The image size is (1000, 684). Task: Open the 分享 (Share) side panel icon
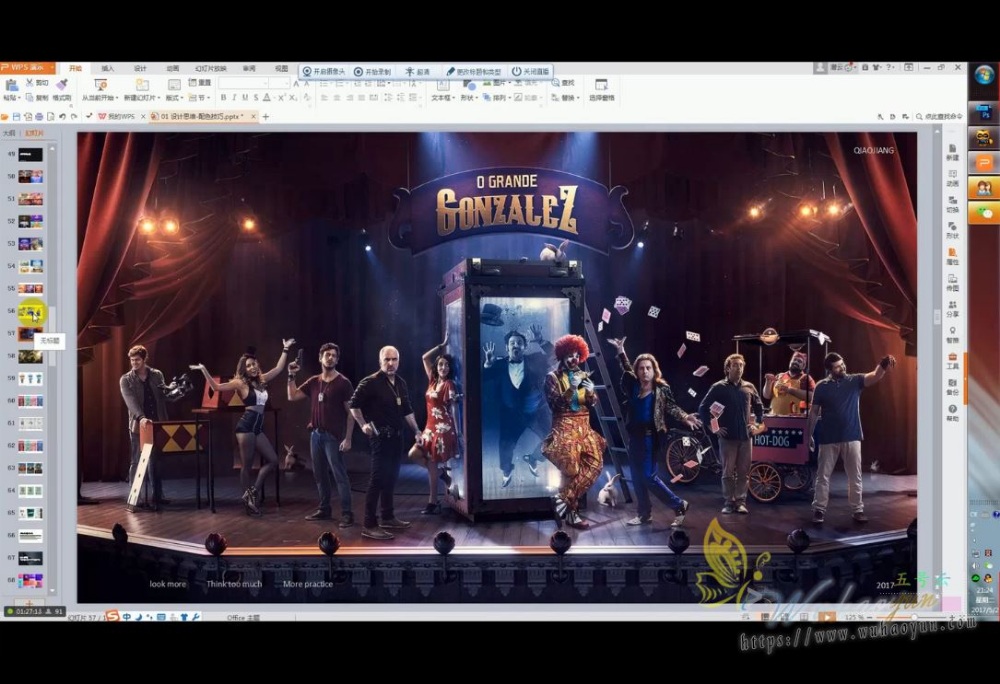click(952, 309)
